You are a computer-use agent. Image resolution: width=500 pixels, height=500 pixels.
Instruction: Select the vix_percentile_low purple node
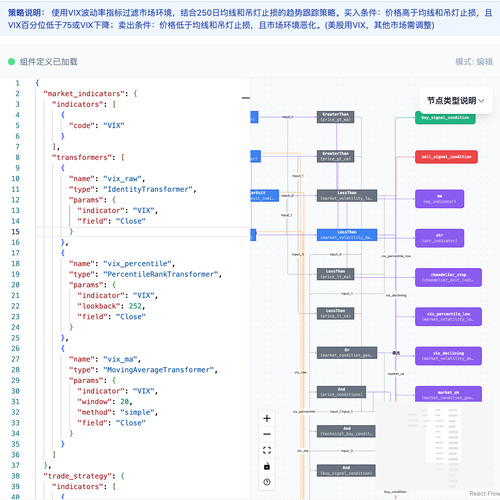[x=448, y=317]
